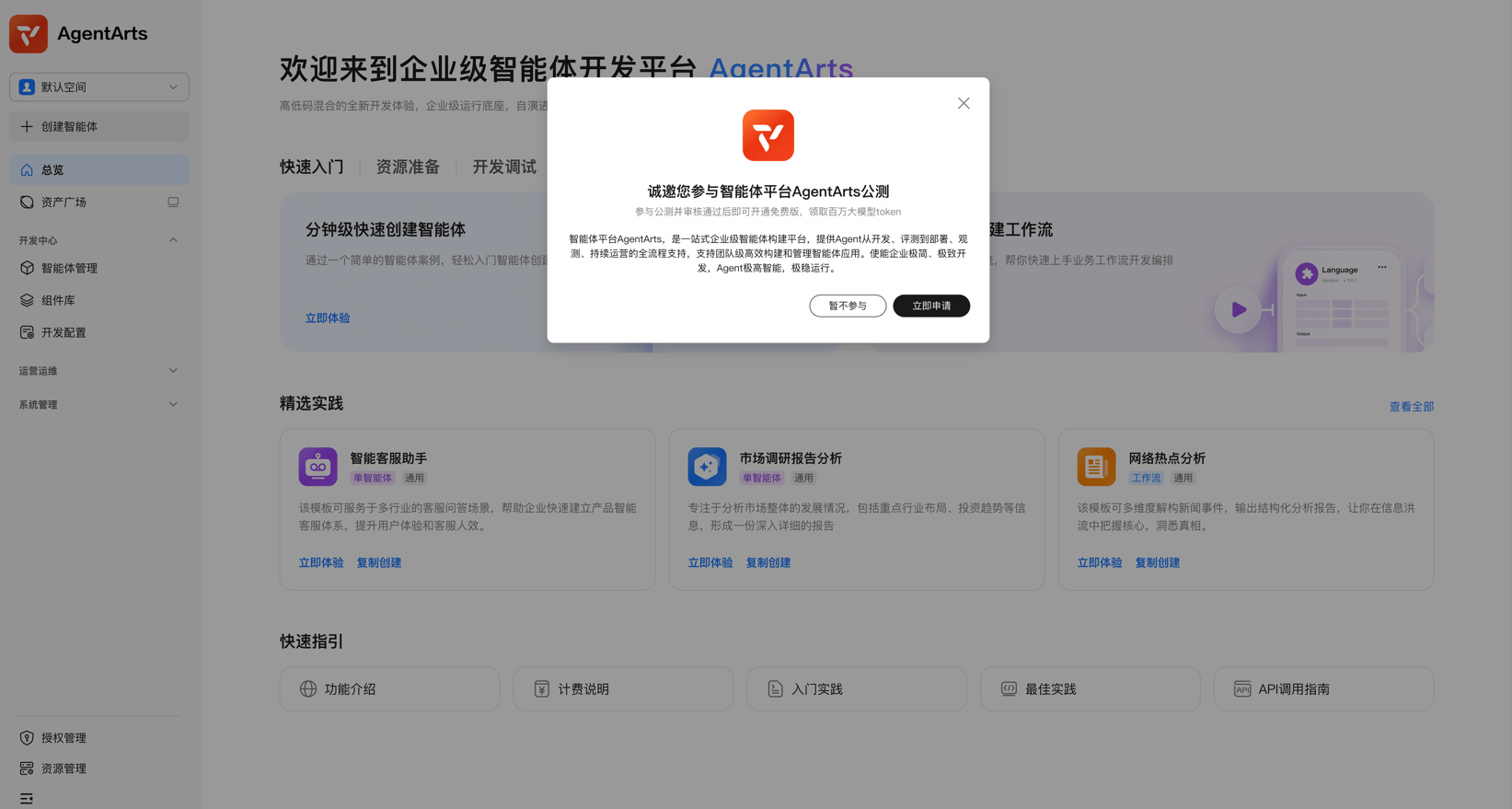Click 立即体验 in the 分钟级快速创建智能体 card
This screenshot has width=1512, height=809.
coord(328,318)
